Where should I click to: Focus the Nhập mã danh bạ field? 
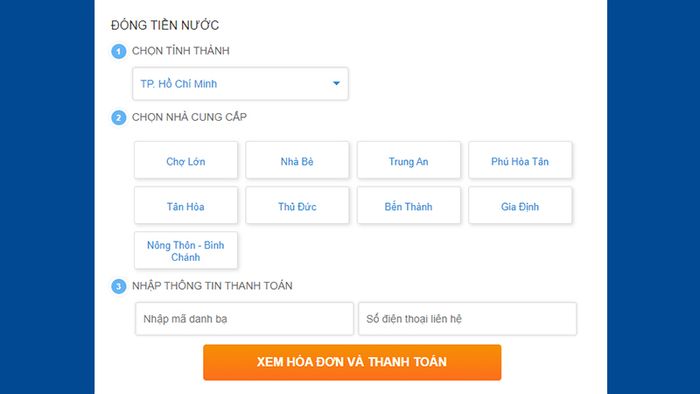[244, 319]
